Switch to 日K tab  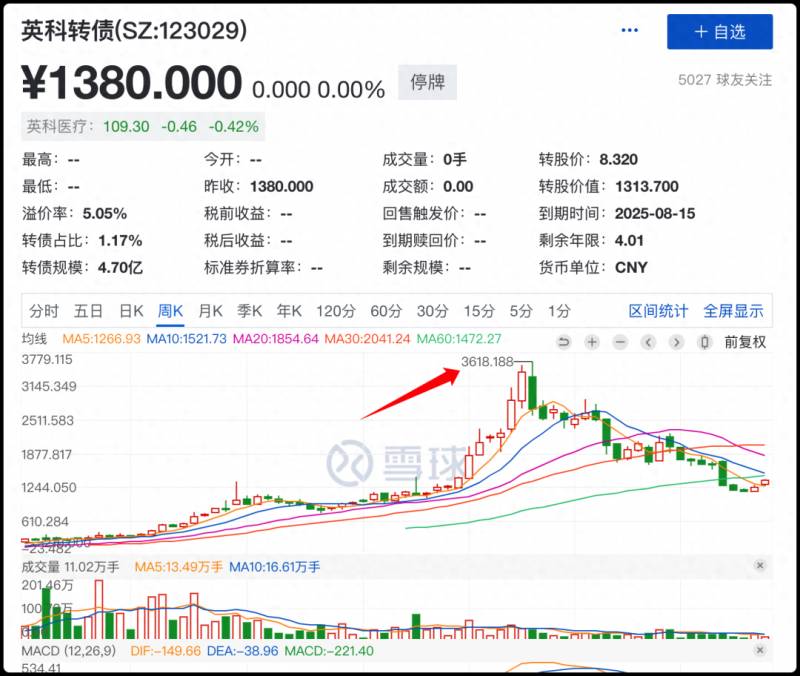131,311
